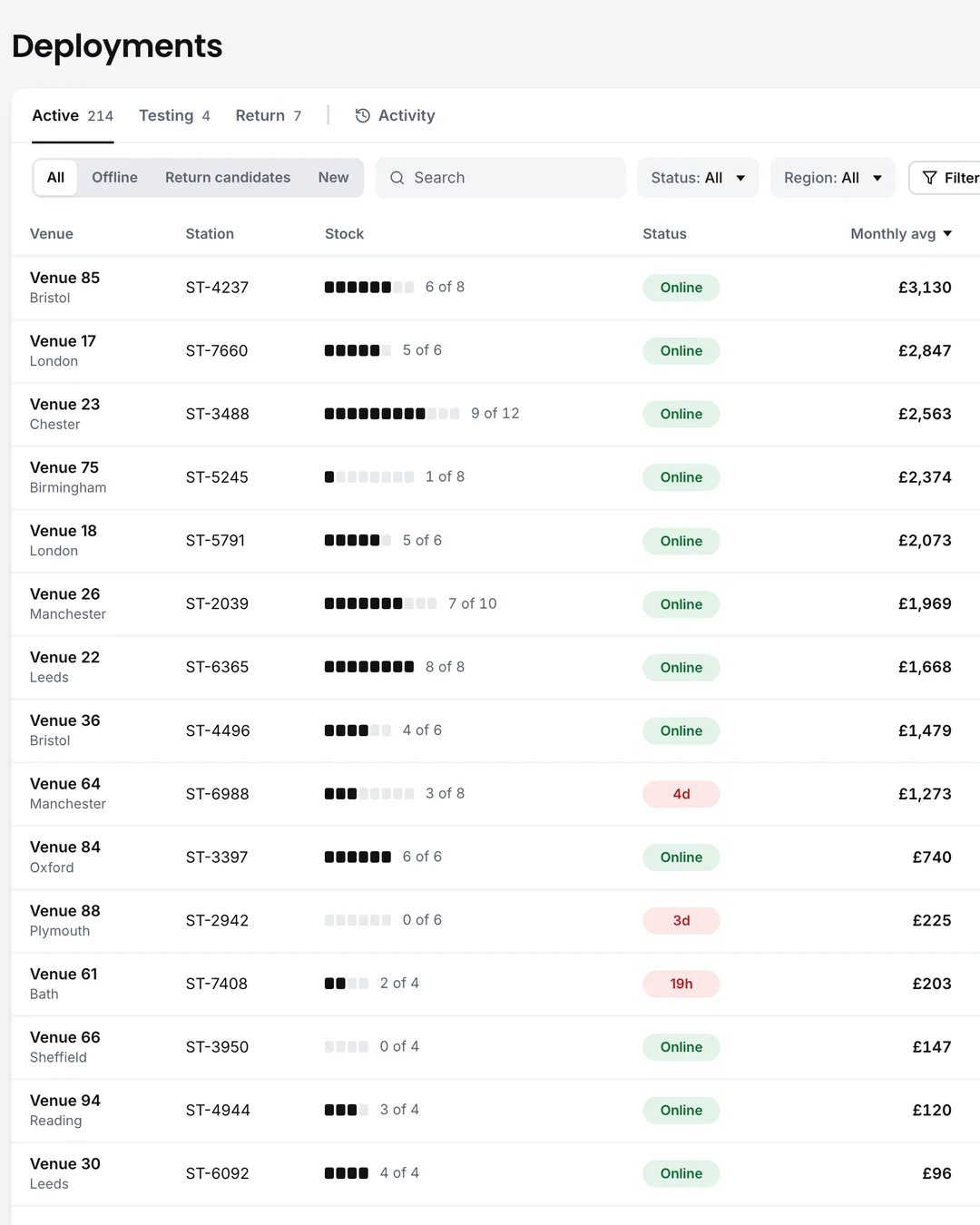Select the All segment filter

coord(55,178)
